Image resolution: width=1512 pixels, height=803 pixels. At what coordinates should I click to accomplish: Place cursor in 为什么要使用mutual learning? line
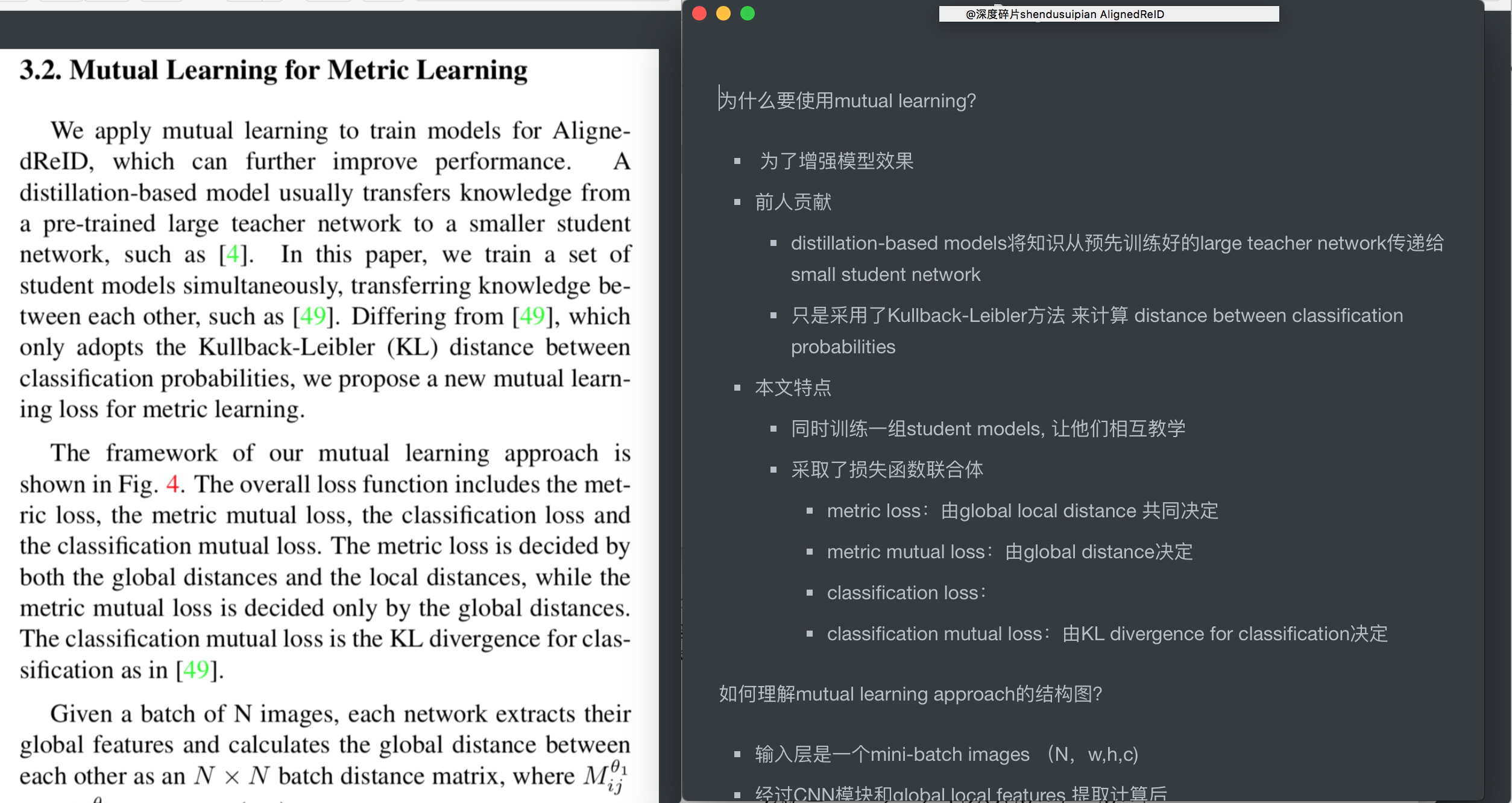pos(844,101)
